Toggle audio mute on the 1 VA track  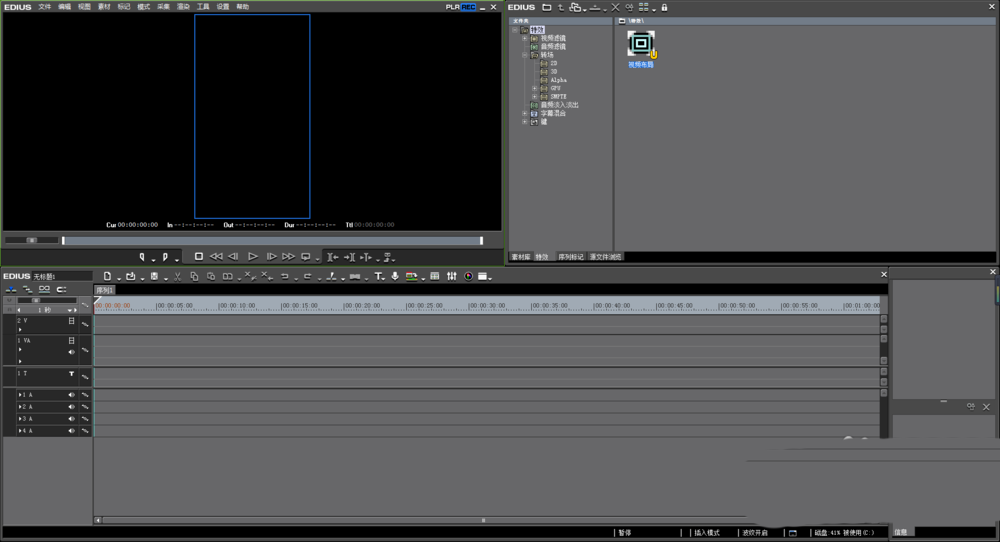(71, 351)
